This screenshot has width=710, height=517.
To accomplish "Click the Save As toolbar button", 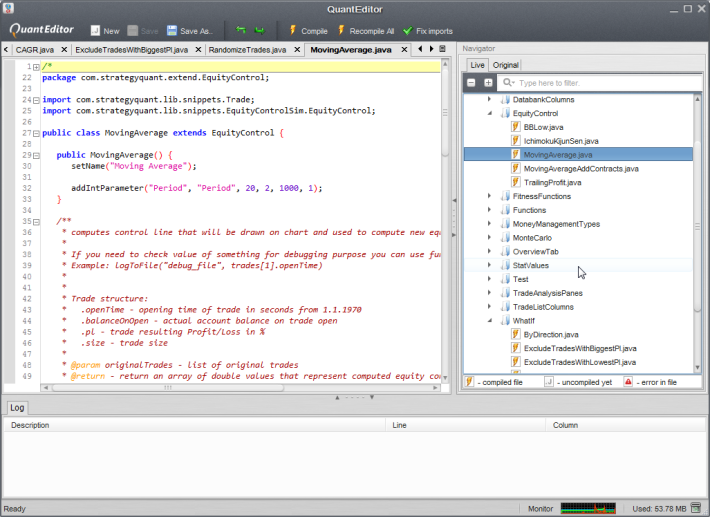I will click(x=189, y=31).
